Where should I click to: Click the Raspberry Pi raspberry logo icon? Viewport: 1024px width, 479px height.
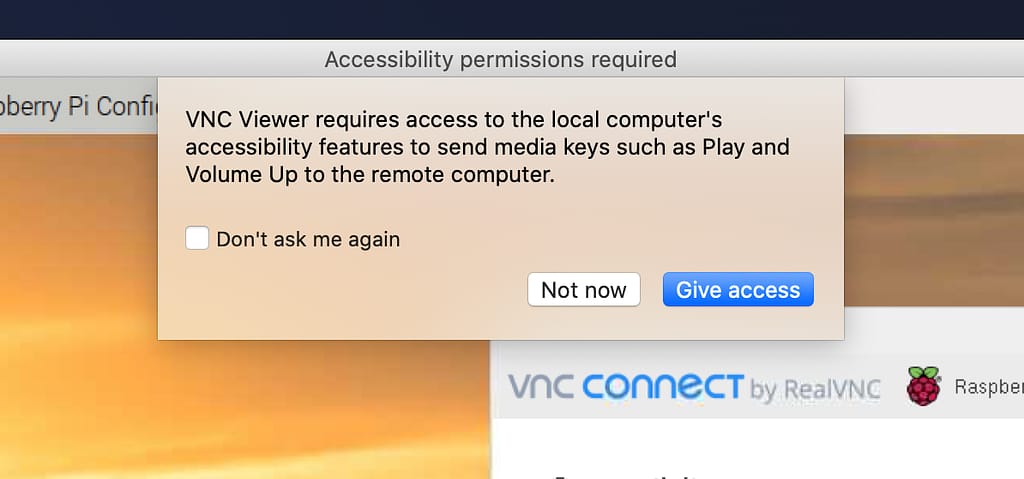point(924,386)
